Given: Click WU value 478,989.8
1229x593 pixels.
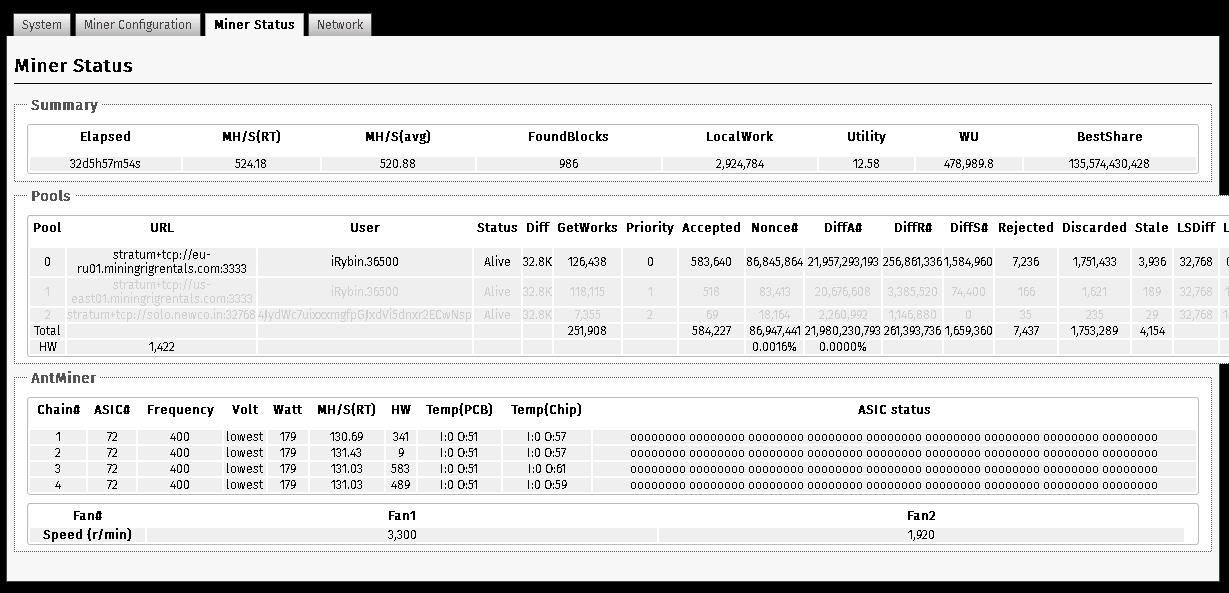Looking at the screenshot, I should [x=968, y=164].
